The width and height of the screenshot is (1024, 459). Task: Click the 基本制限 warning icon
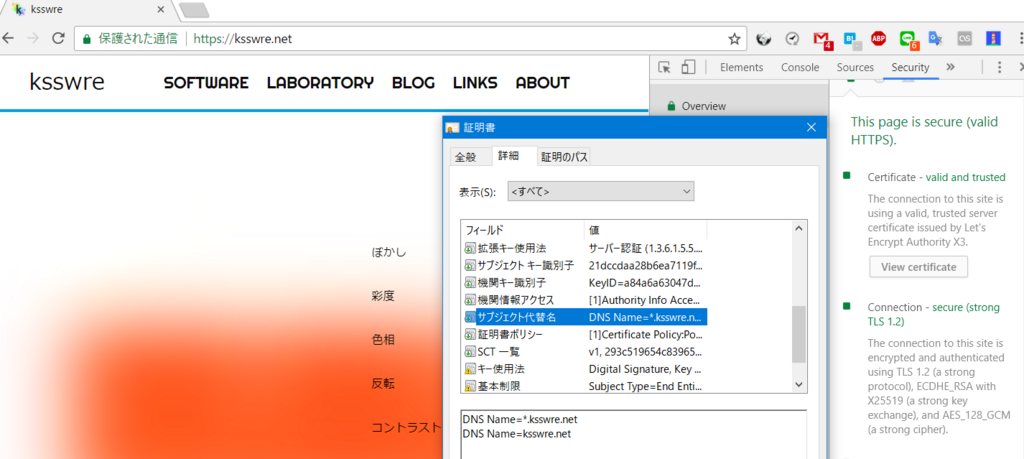[470, 387]
